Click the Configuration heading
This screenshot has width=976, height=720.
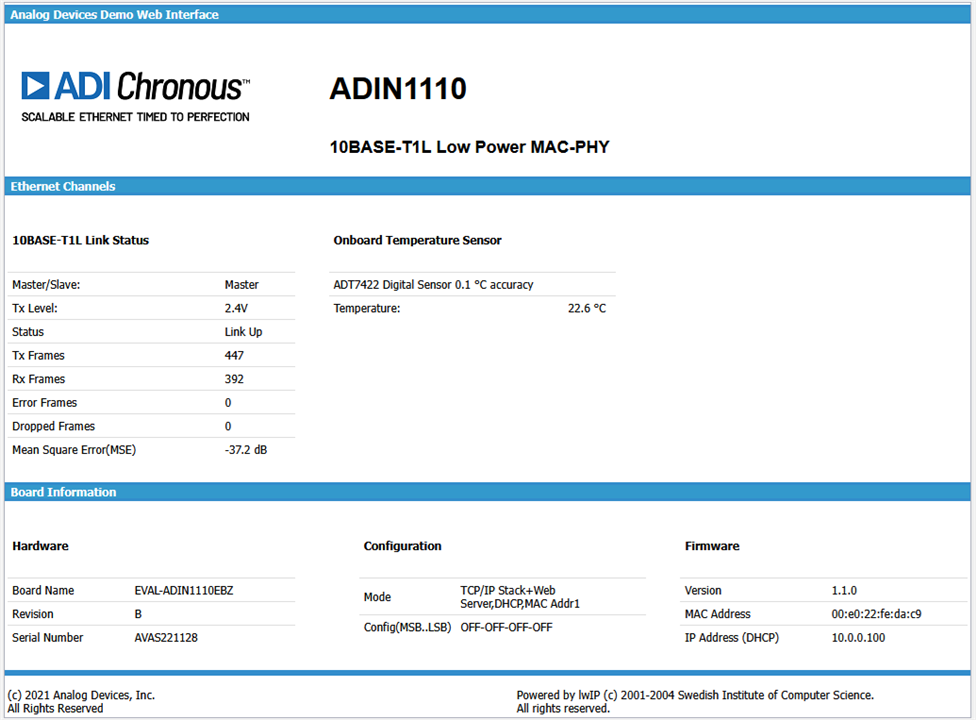click(403, 546)
